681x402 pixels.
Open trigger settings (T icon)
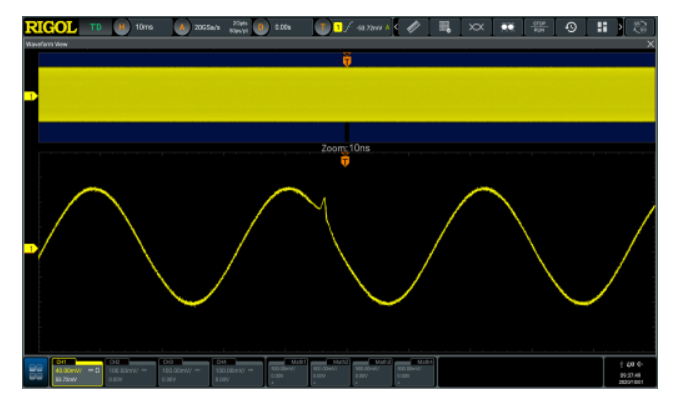click(x=323, y=27)
